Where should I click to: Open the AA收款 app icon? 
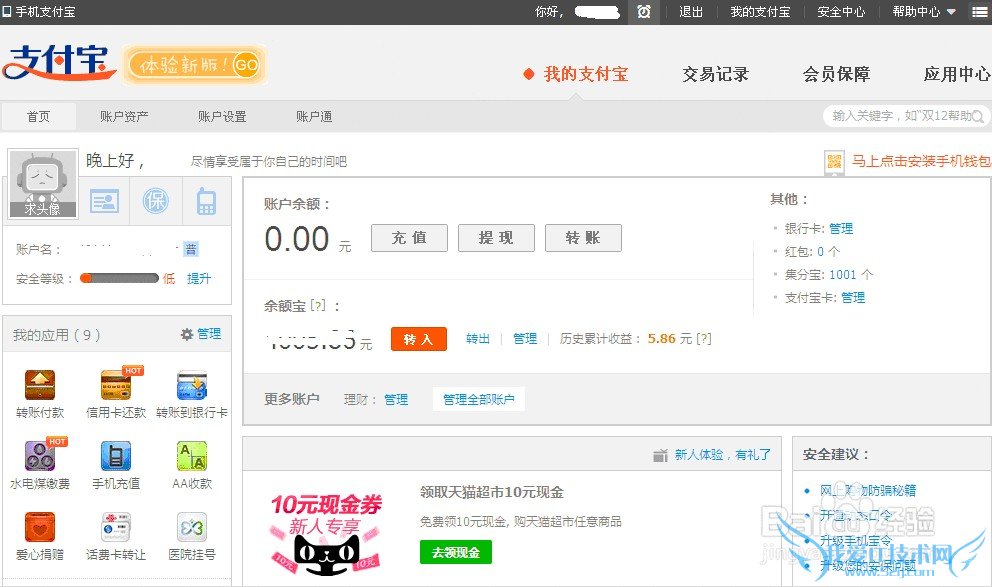[x=192, y=456]
